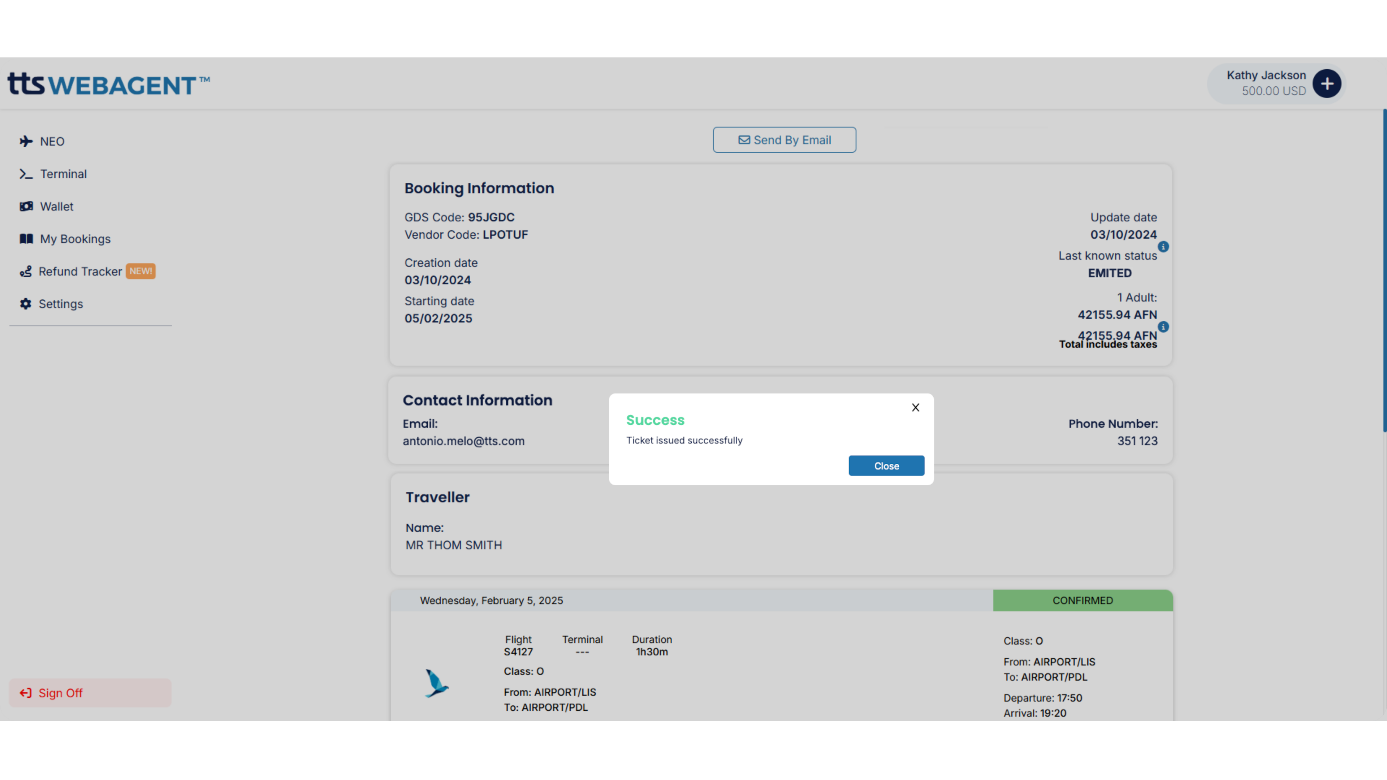Click flight number S4127

point(518,652)
